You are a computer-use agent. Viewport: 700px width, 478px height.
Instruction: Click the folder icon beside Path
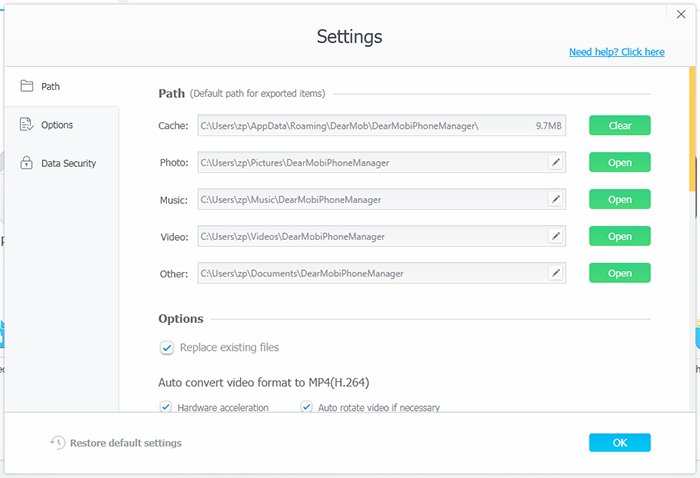click(x=27, y=86)
